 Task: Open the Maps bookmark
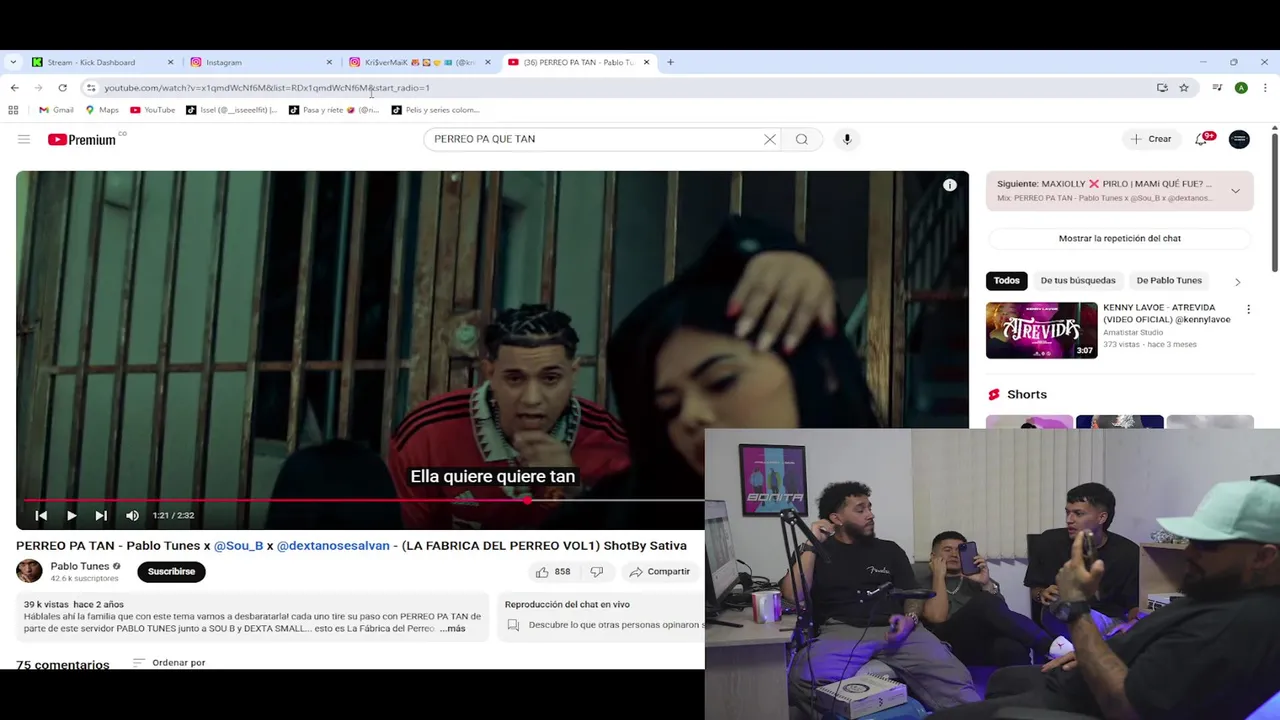click(x=102, y=110)
